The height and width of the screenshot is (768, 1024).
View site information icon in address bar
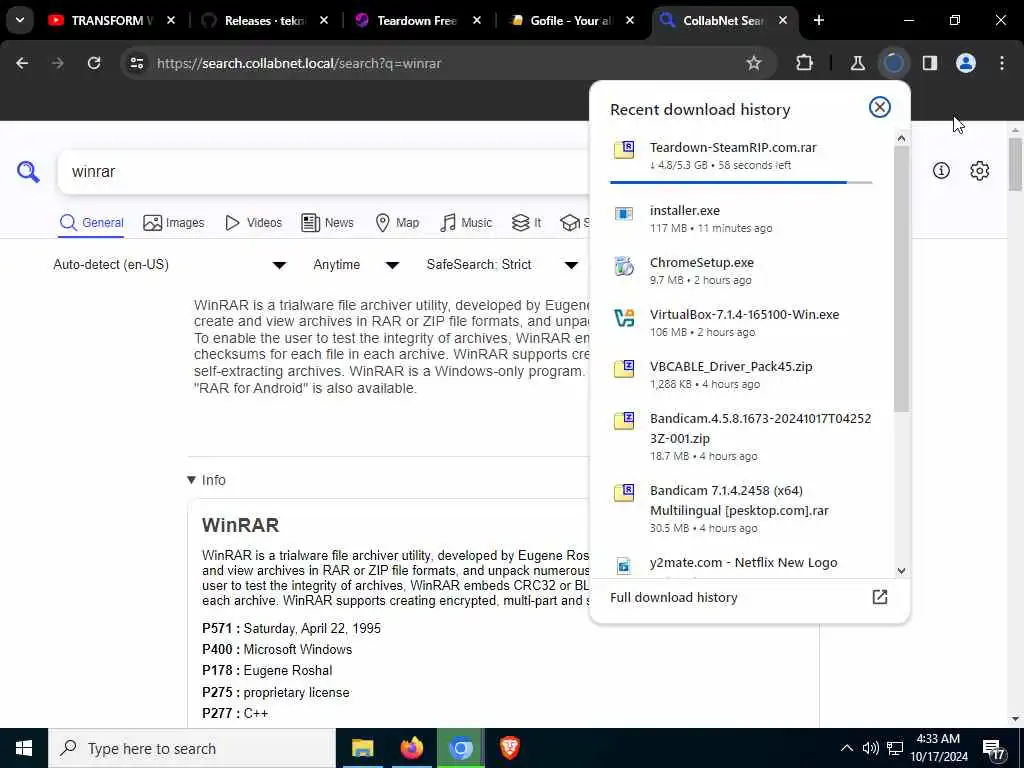(136, 63)
